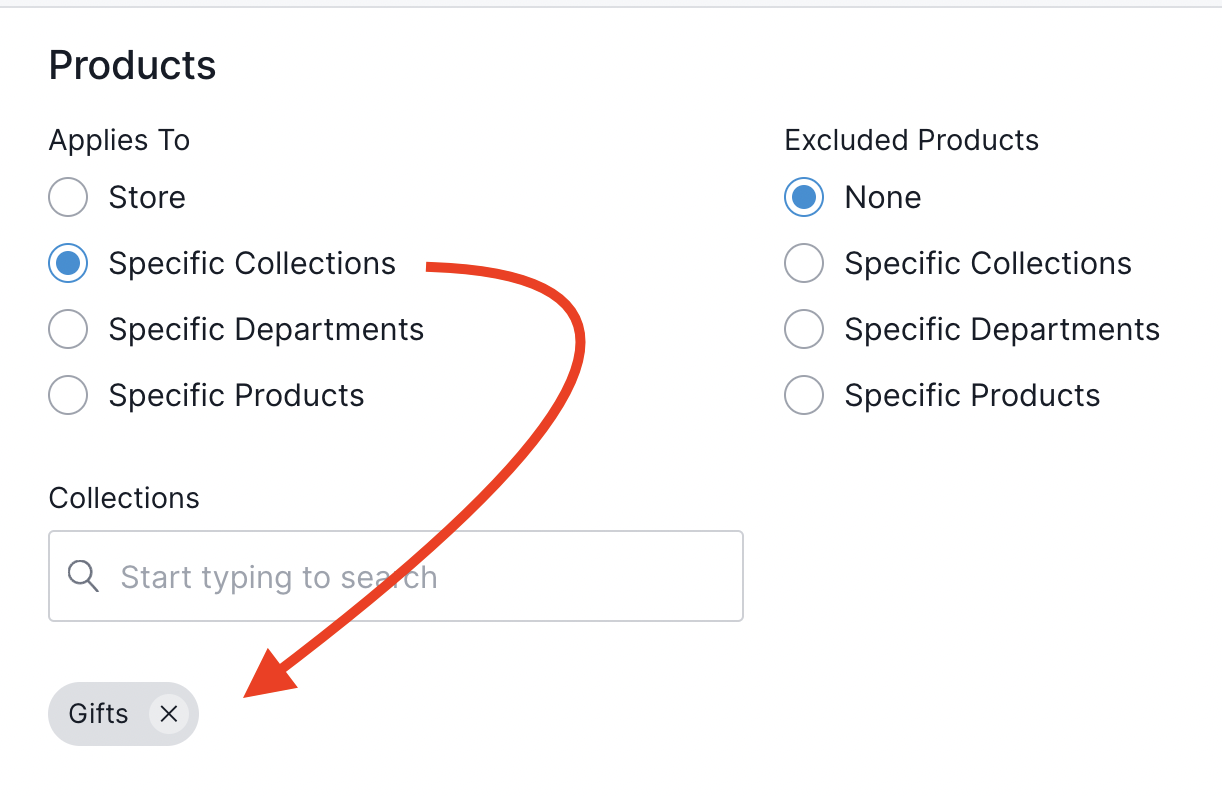Screen dimensions: 1222x796
Task: Click the Excluded Products label
Action: point(911,140)
